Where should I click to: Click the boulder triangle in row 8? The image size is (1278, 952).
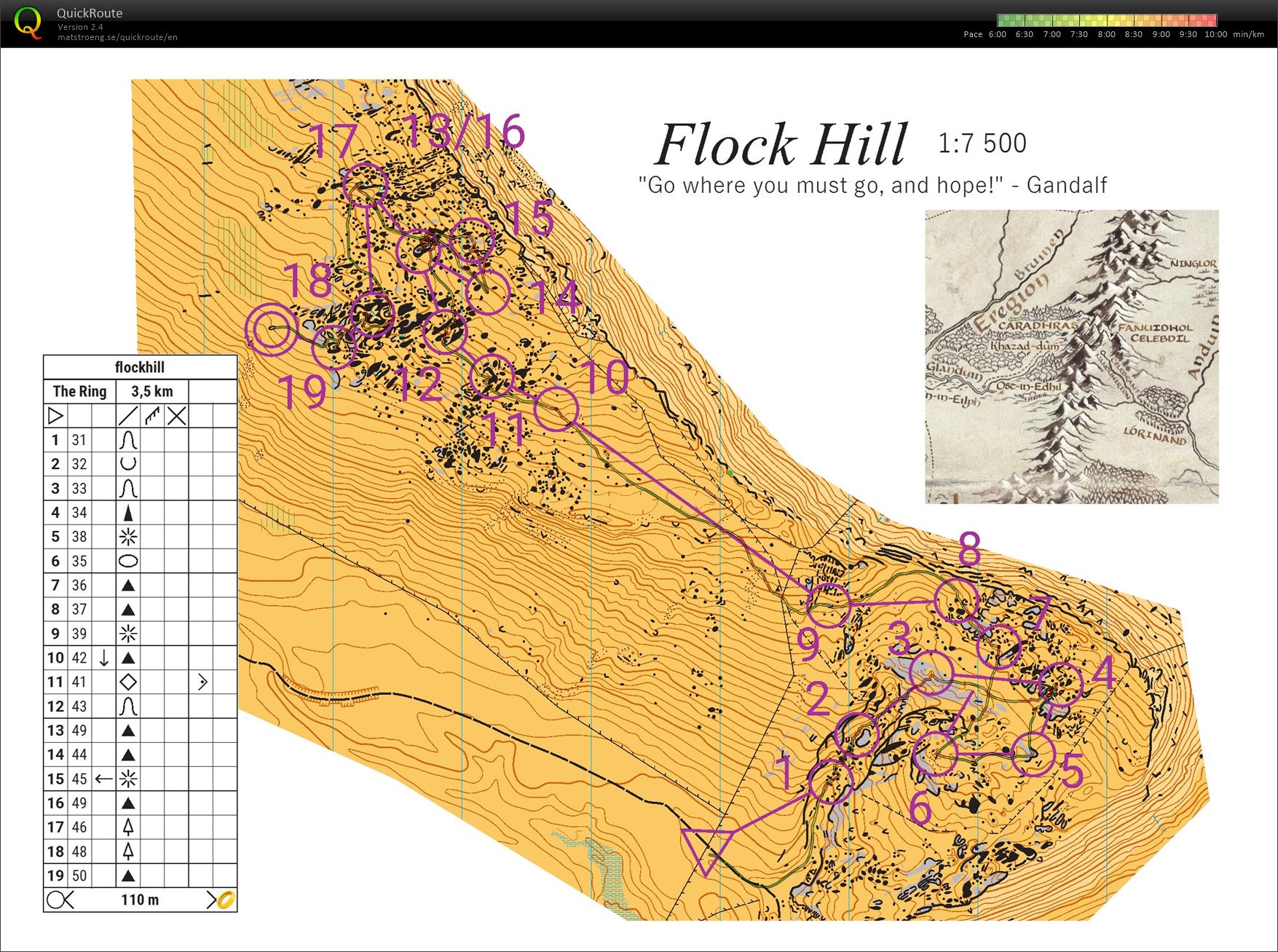128,610
